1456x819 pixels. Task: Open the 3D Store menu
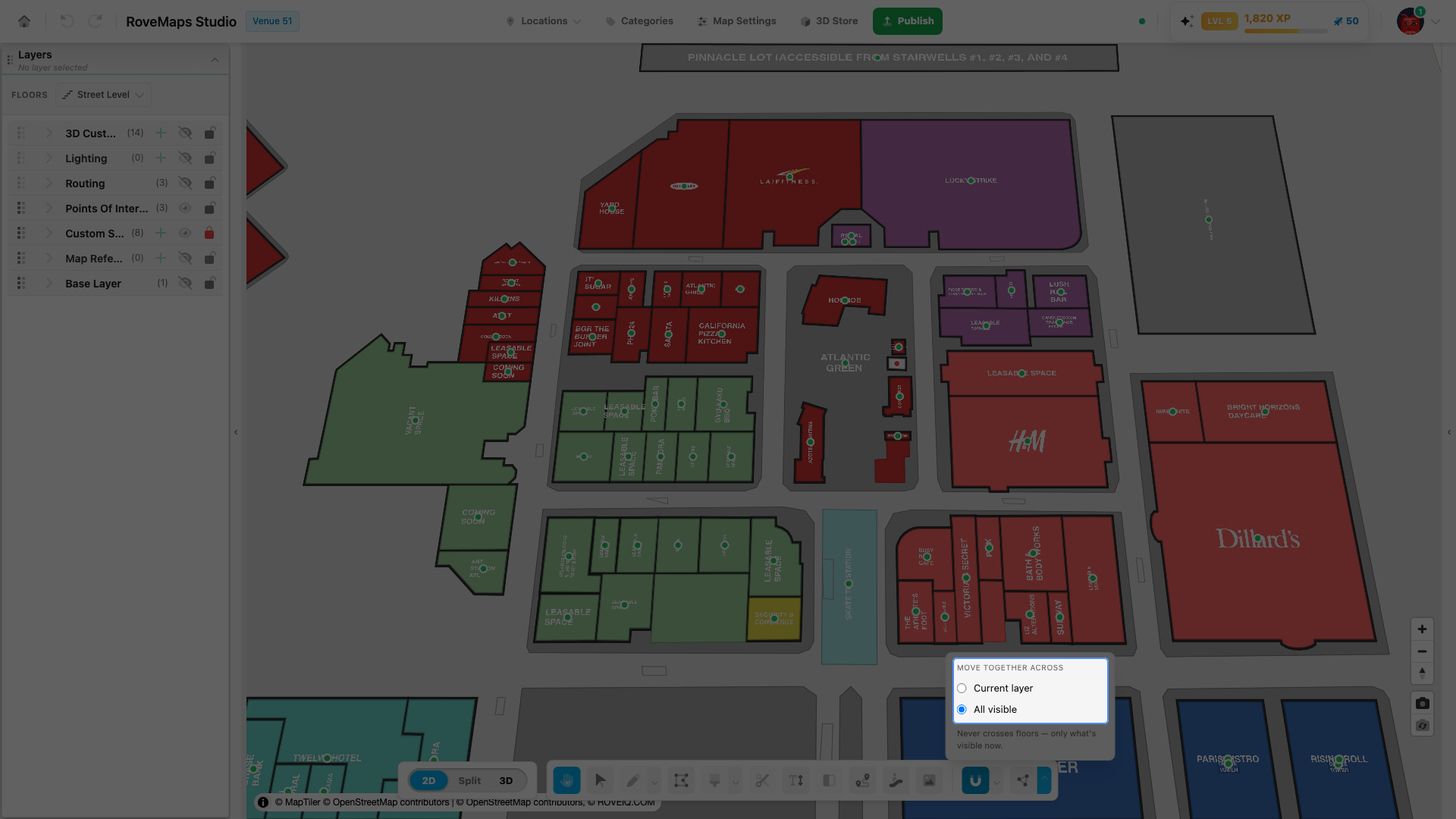pyautogui.click(x=829, y=21)
